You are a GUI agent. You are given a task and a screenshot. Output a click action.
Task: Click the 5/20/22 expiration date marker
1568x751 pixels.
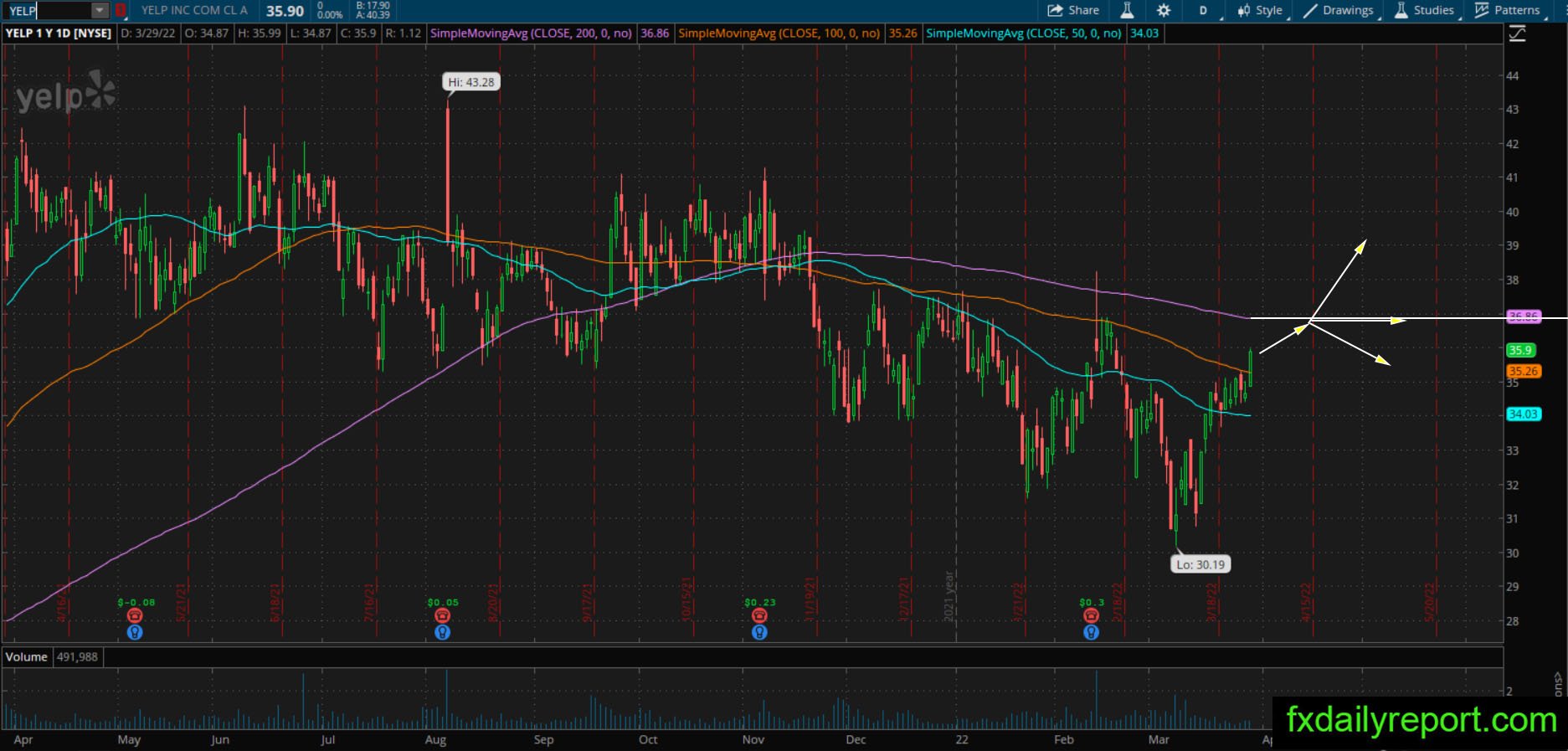1430,603
